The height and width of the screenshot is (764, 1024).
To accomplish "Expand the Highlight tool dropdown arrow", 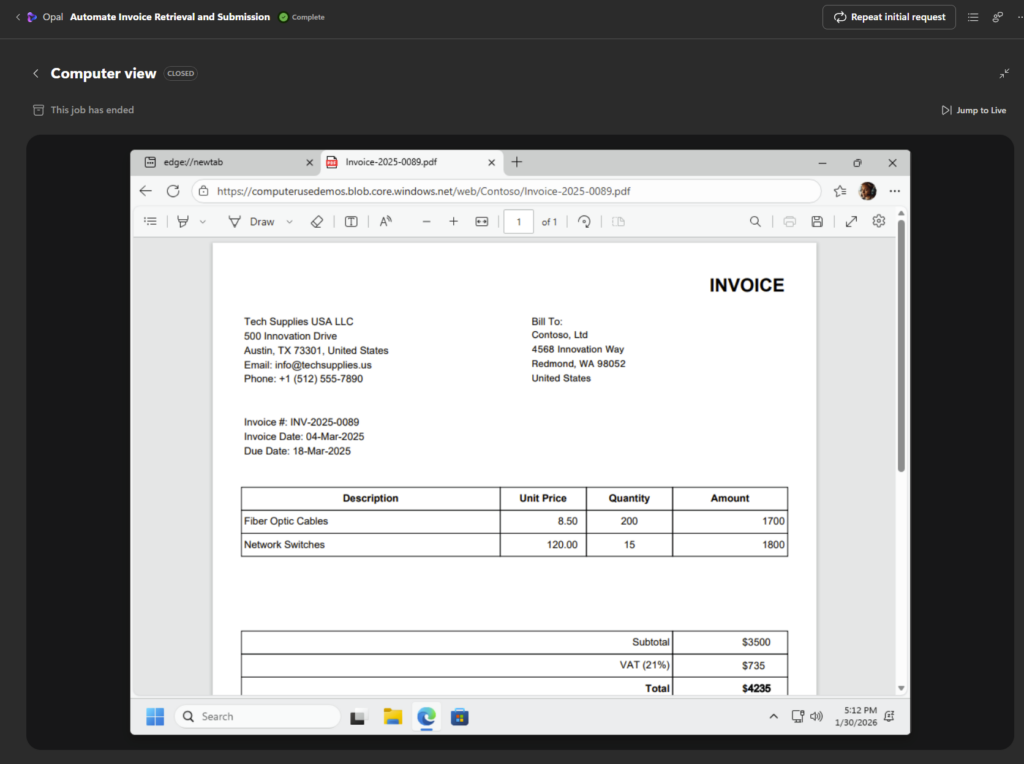I will (203, 222).
